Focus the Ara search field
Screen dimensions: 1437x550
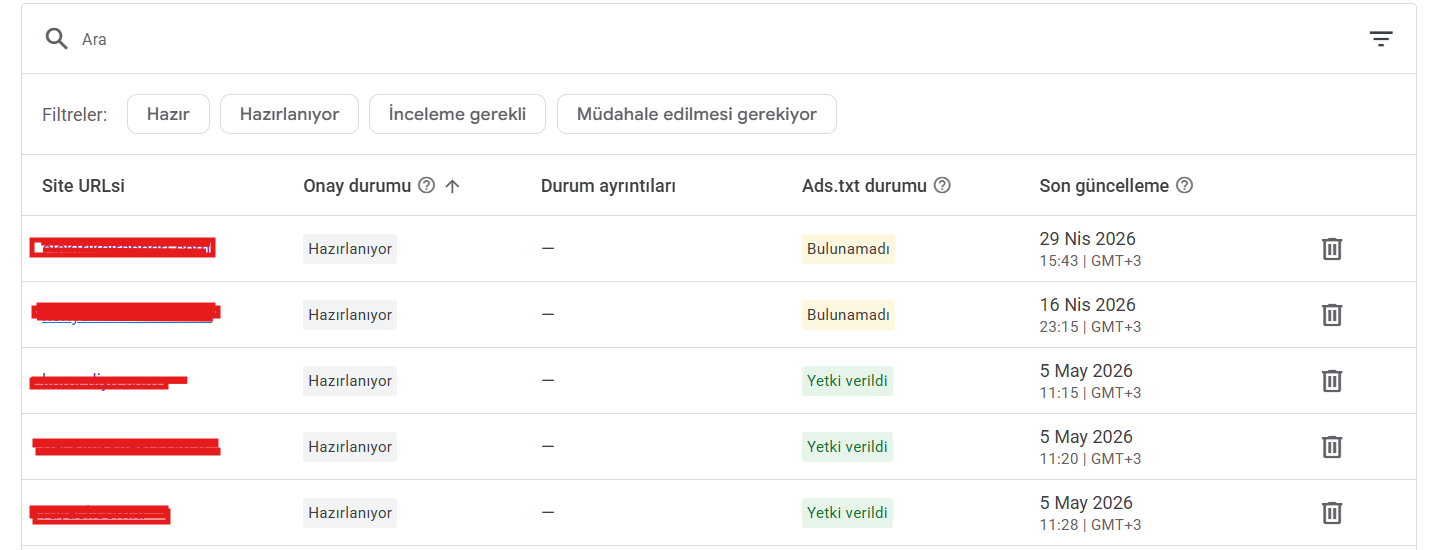coord(700,39)
